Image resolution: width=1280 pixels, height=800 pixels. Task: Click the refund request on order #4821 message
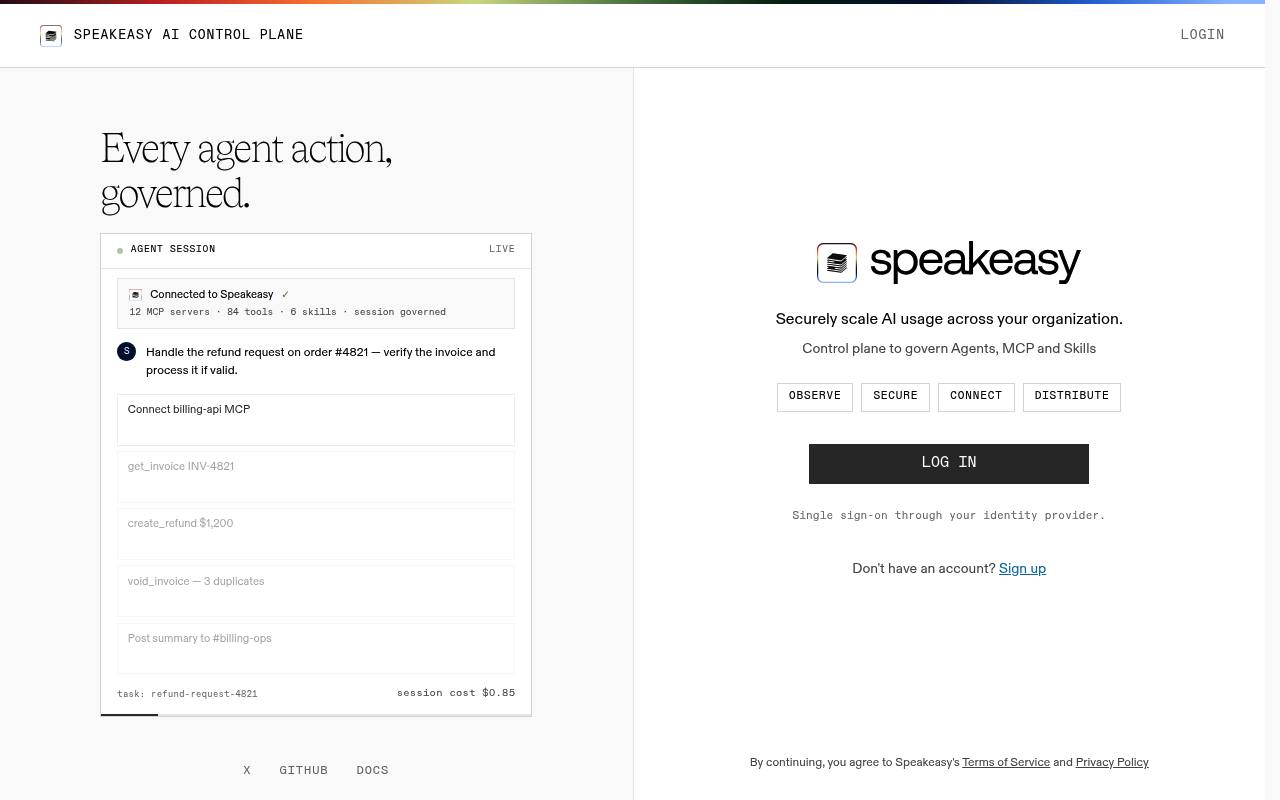pyautogui.click(x=321, y=361)
